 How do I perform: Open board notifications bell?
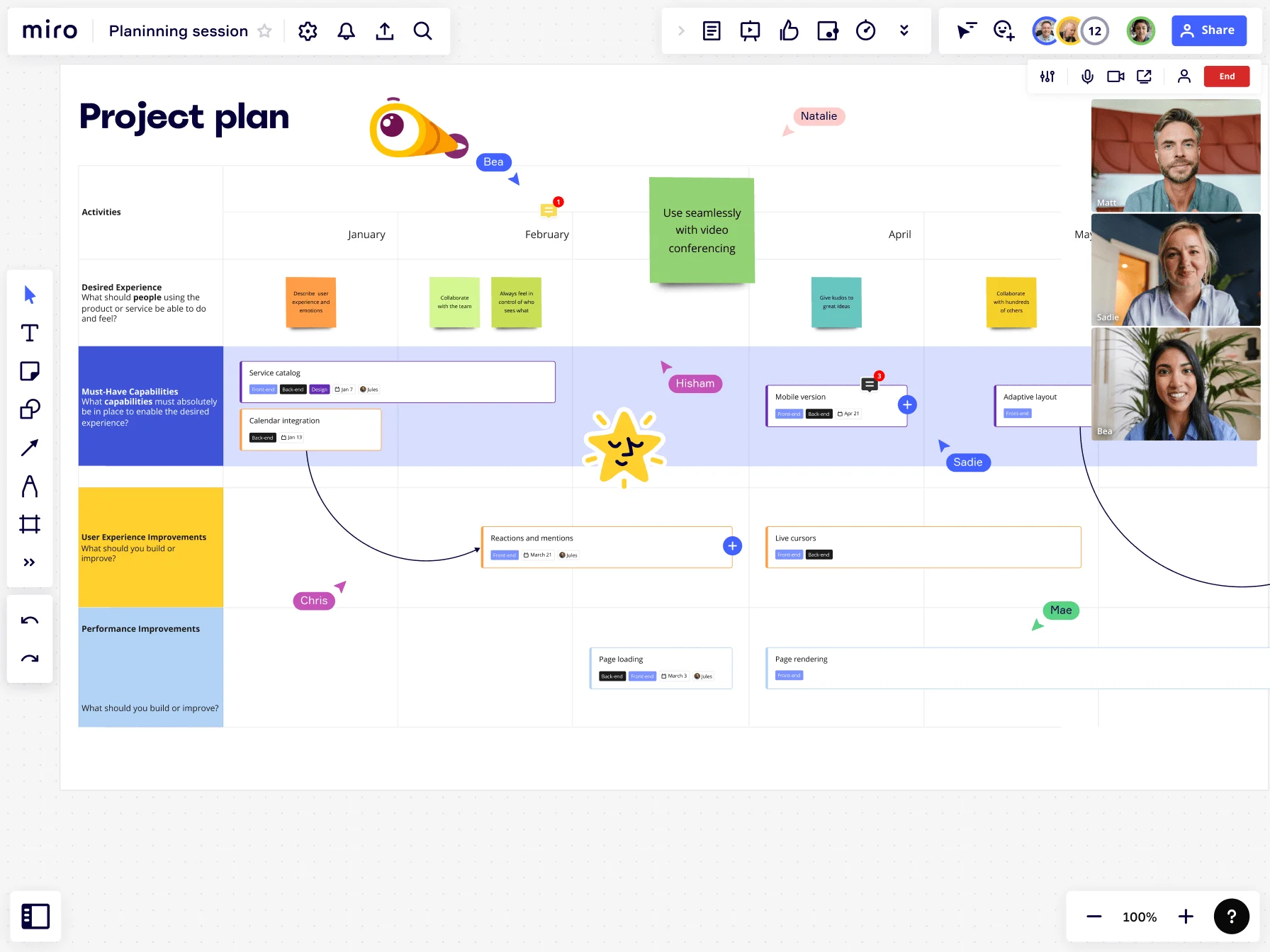point(346,30)
